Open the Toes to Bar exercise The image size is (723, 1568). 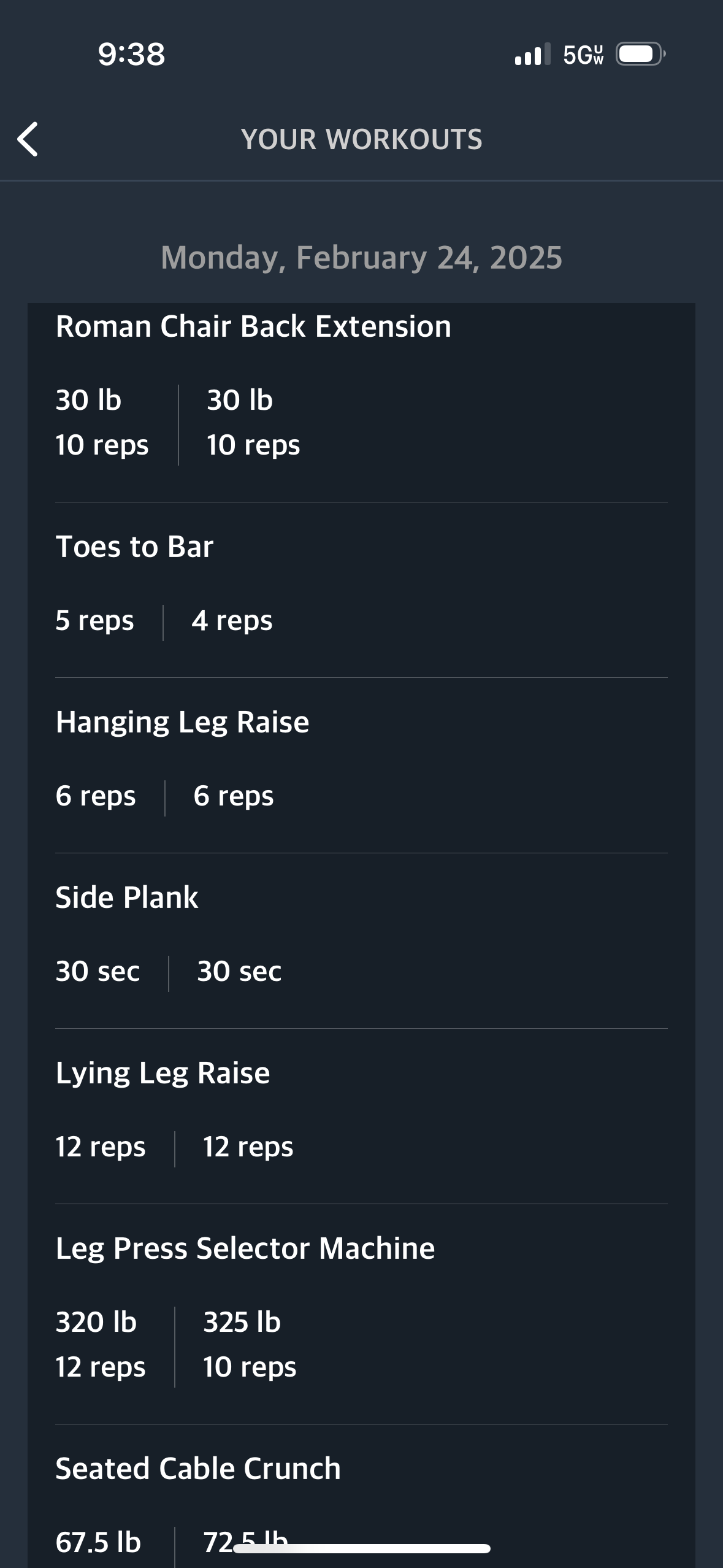134,547
